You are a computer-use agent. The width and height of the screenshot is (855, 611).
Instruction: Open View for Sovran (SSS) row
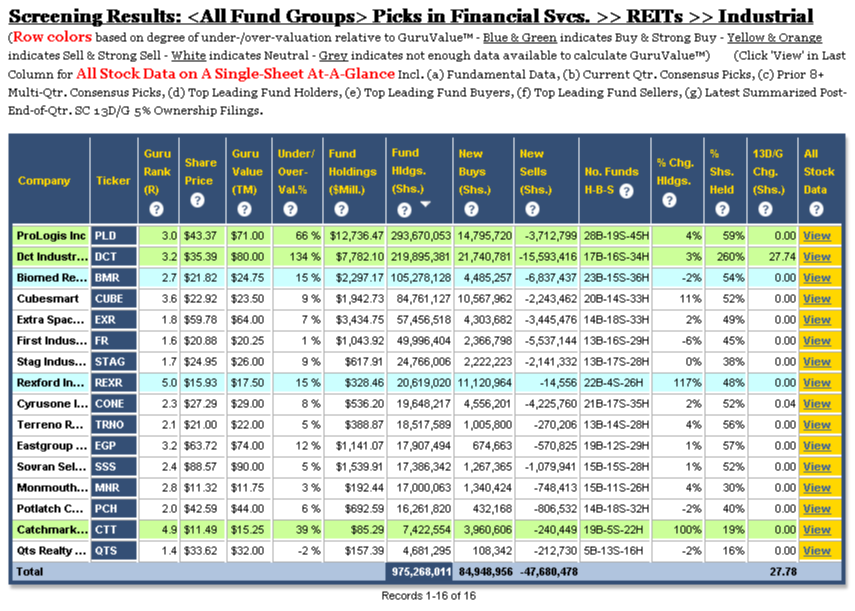point(817,467)
